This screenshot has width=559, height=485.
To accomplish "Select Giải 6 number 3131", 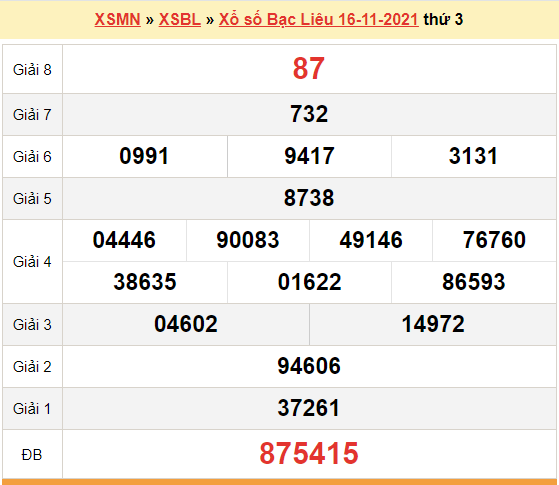I will click(x=473, y=156).
